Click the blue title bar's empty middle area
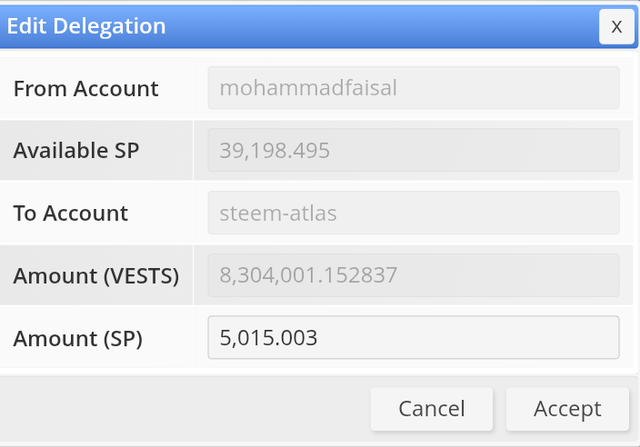The image size is (640, 447). pos(380,26)
